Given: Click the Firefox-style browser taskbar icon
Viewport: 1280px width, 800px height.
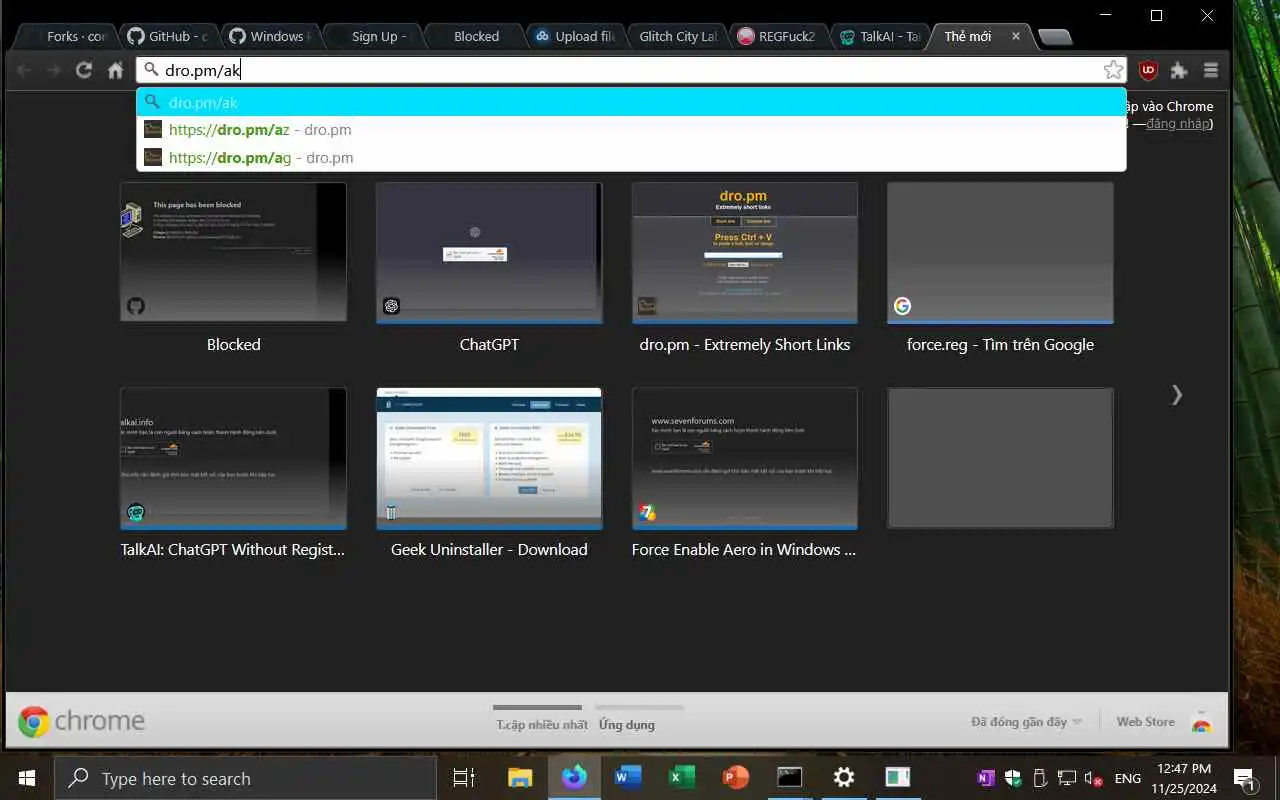Looking at the screenshot, I should (574, 778).
